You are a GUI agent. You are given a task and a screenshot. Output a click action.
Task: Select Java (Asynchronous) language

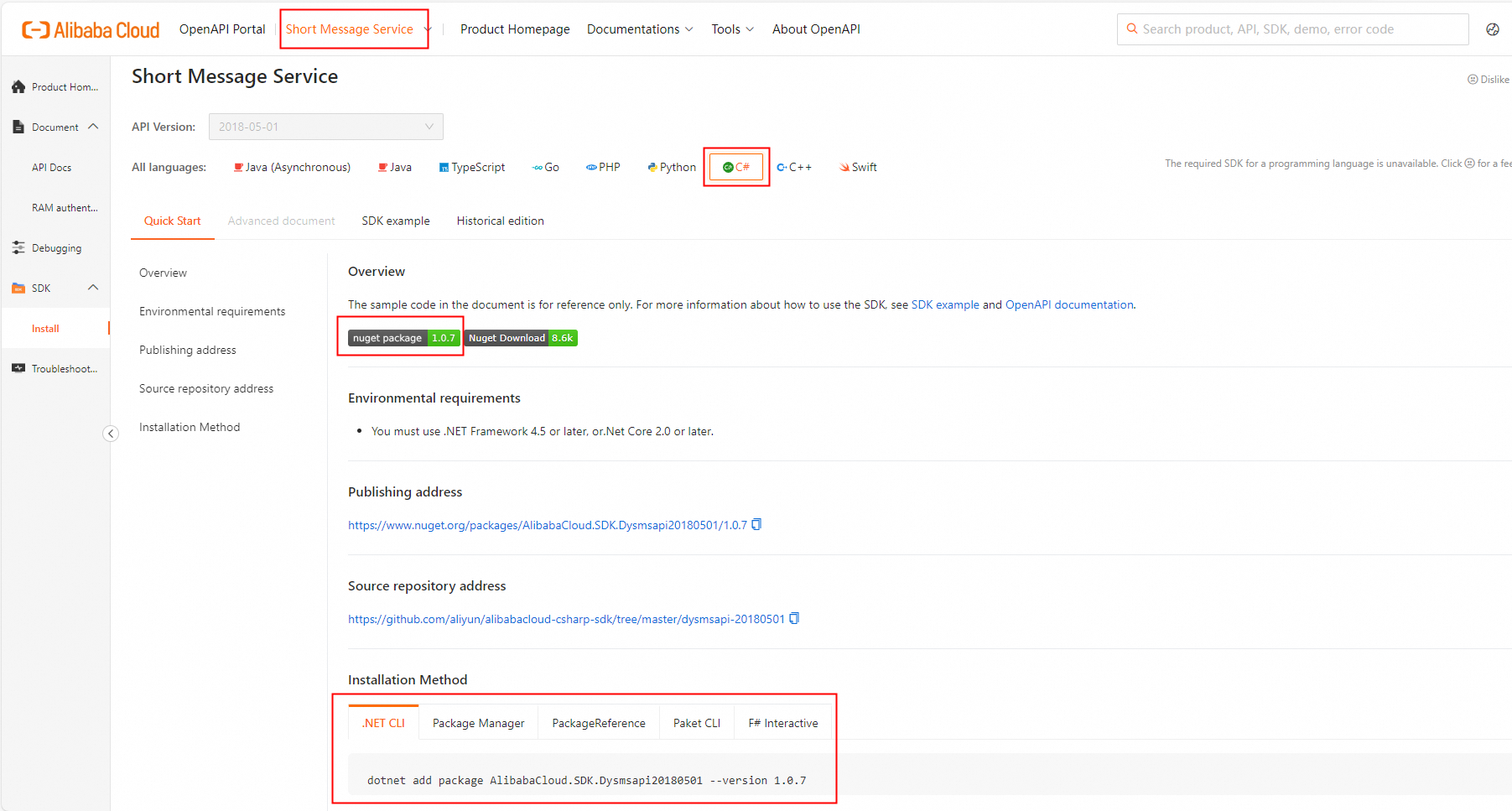tap(292, 167)
